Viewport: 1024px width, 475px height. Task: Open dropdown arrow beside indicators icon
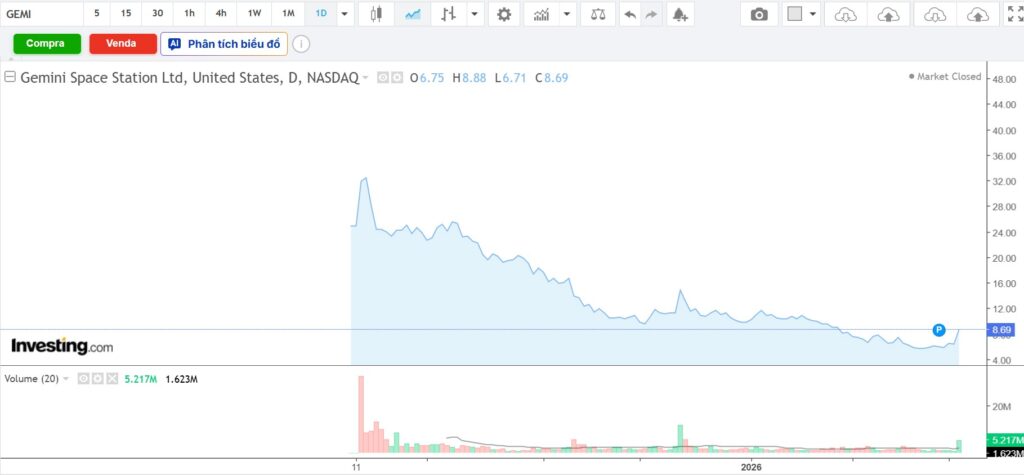(x=568, y=14)
